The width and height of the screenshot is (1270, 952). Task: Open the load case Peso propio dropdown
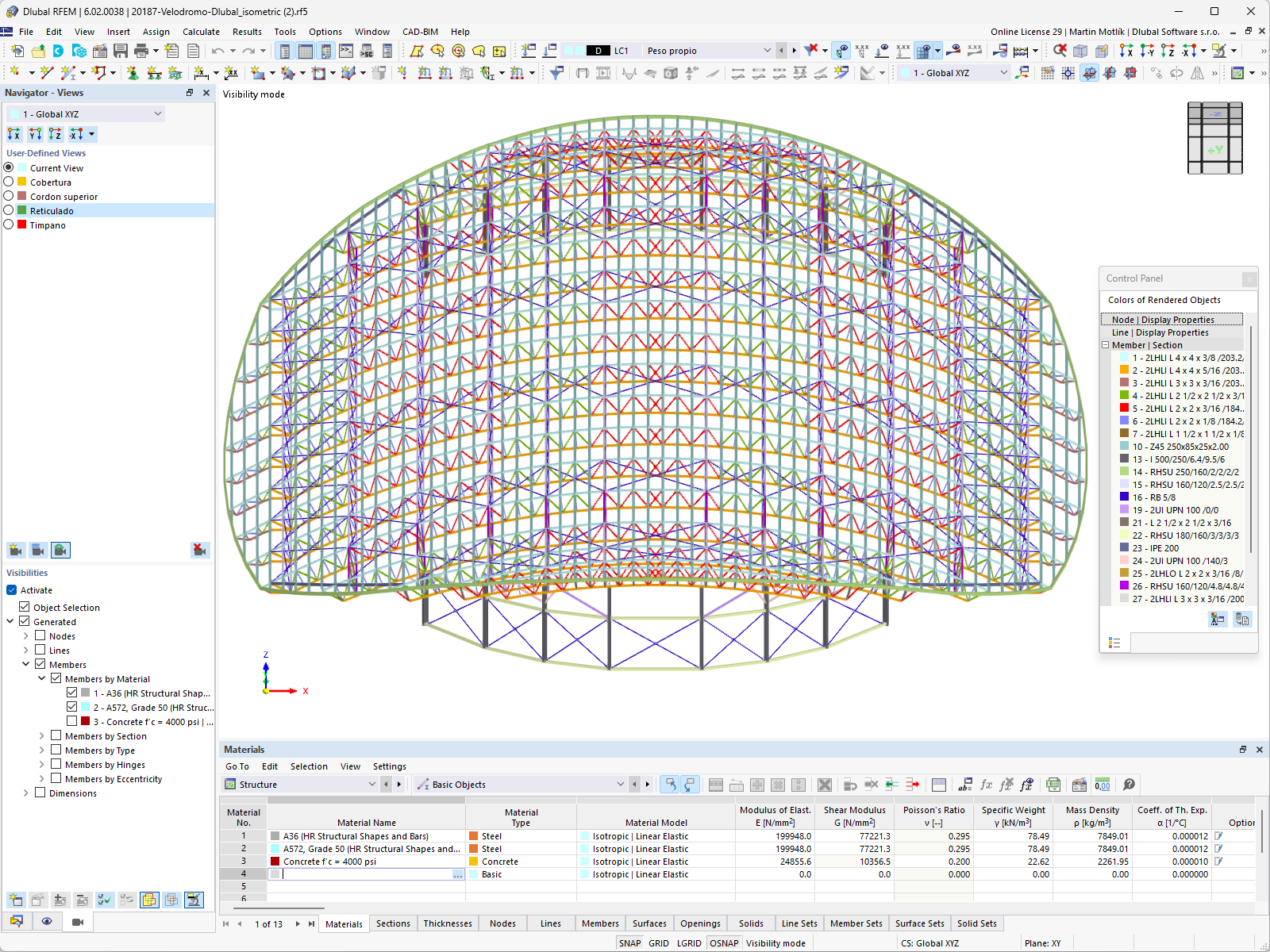pos(768,50)
